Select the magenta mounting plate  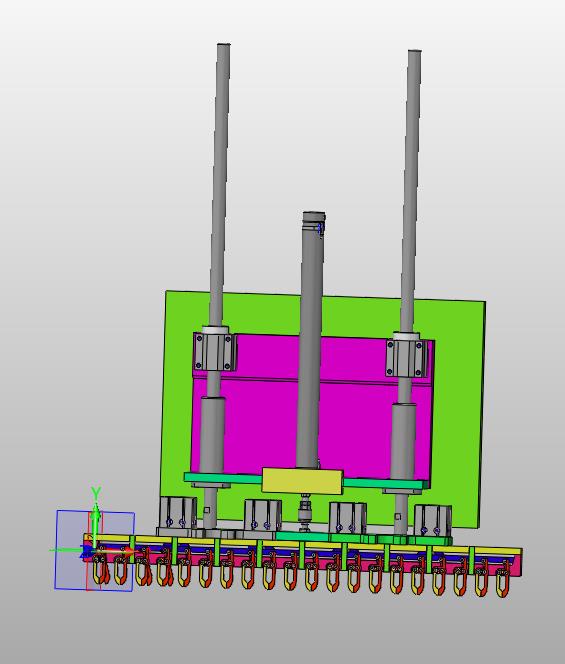pyautogui.click(x=263, y=423)
